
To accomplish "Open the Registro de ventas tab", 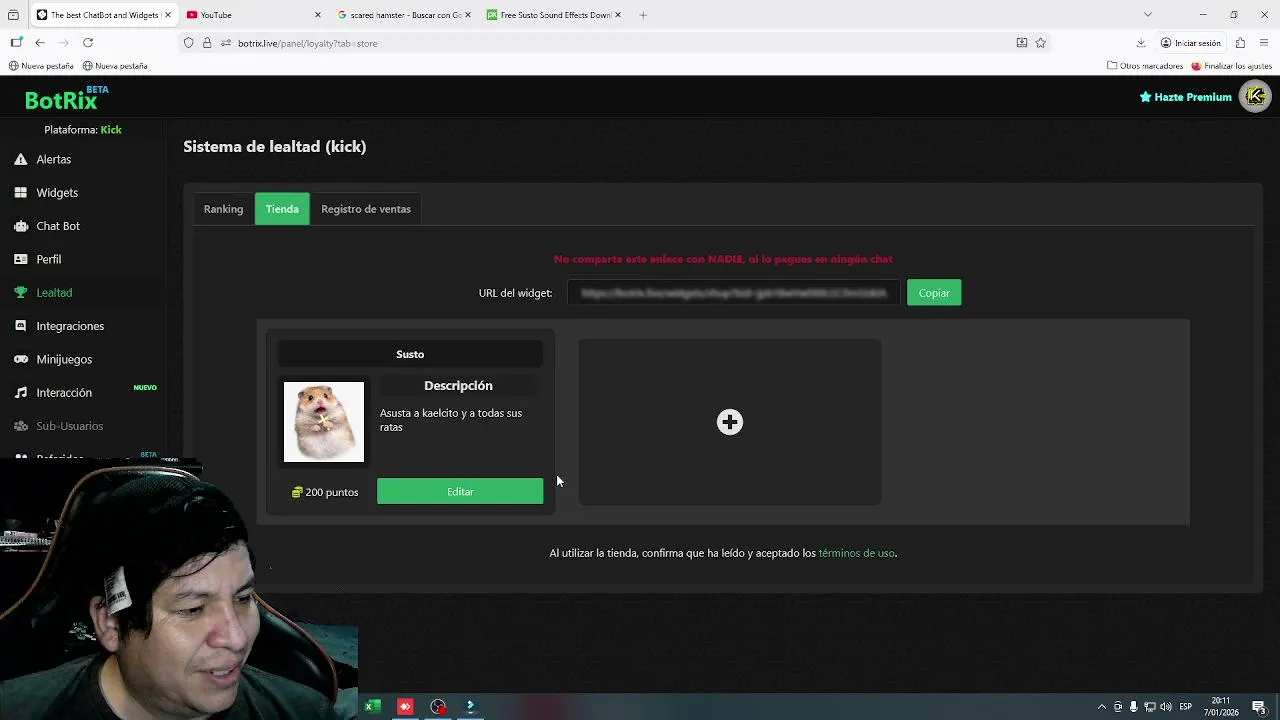I will [x=366, y=209].
